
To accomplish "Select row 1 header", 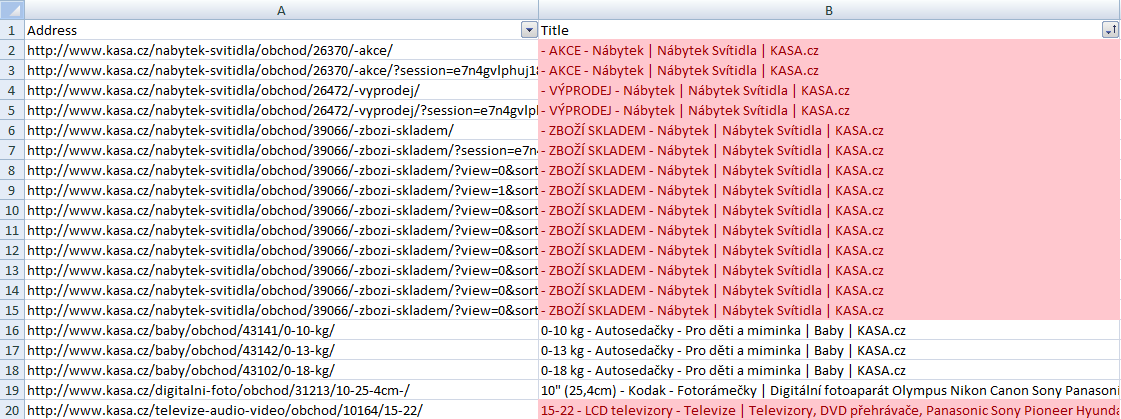I will pyautogui.click(x=12, y=30).
